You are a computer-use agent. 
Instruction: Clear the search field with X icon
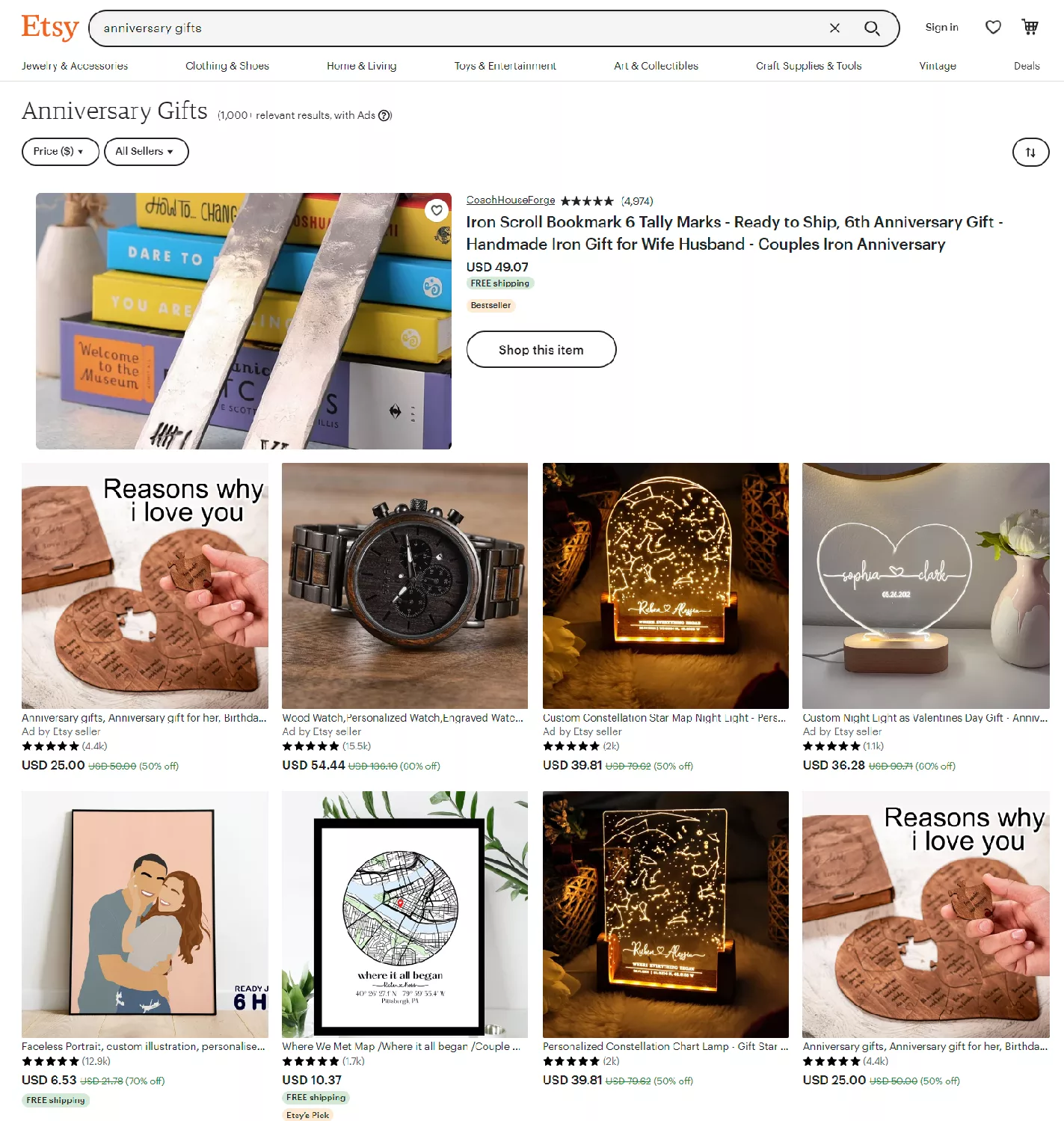click(x=834, y=28)
